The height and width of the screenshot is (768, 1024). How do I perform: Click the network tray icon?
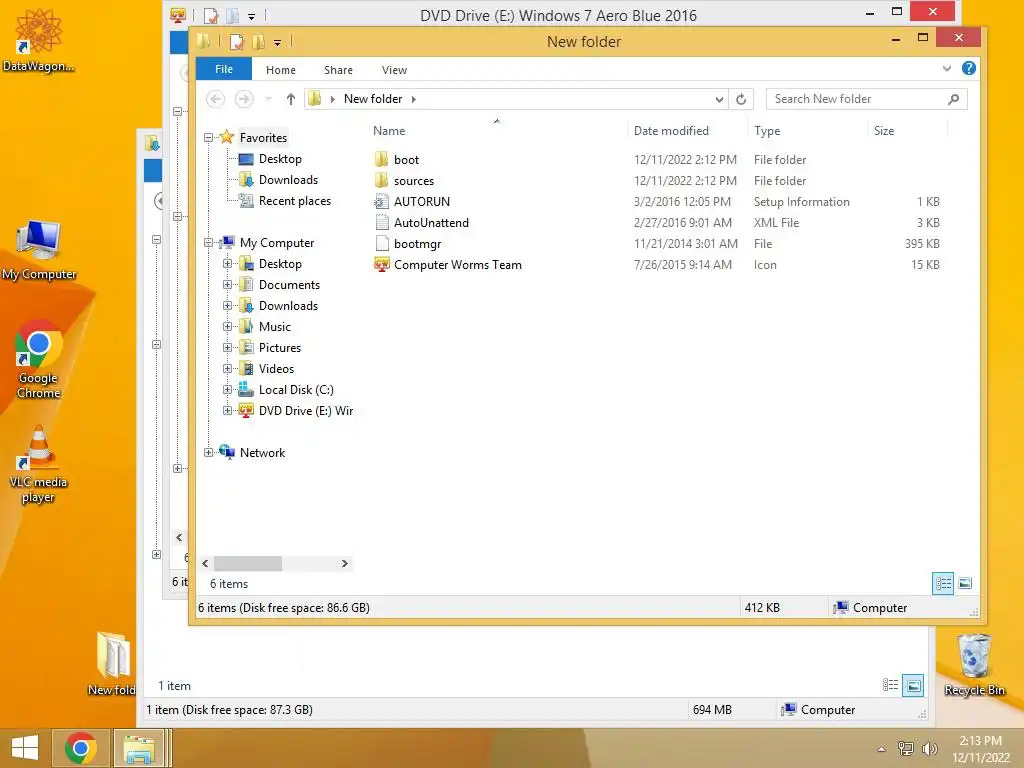[905, 748]
